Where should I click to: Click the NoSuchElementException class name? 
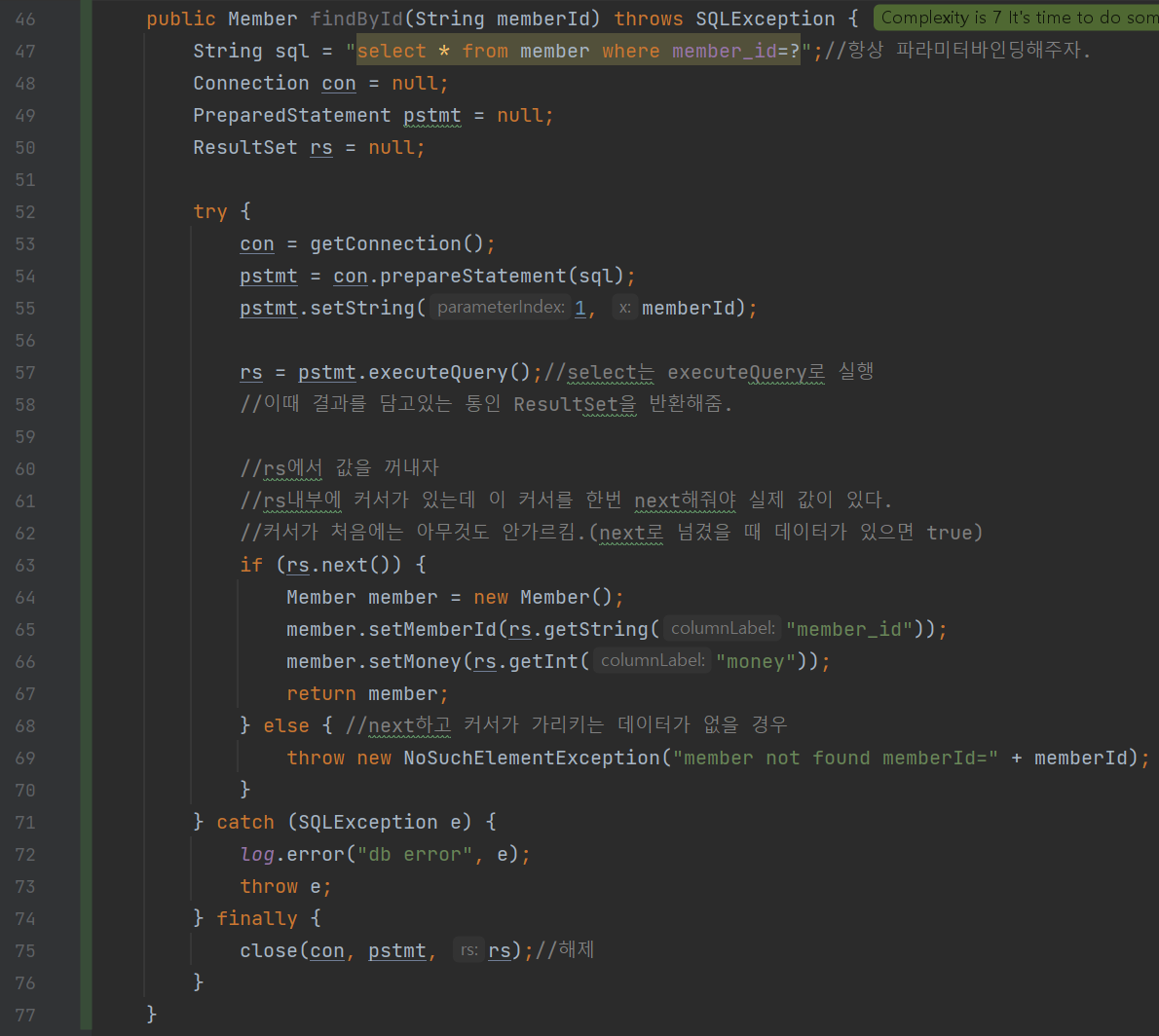[x=532, y=758]
